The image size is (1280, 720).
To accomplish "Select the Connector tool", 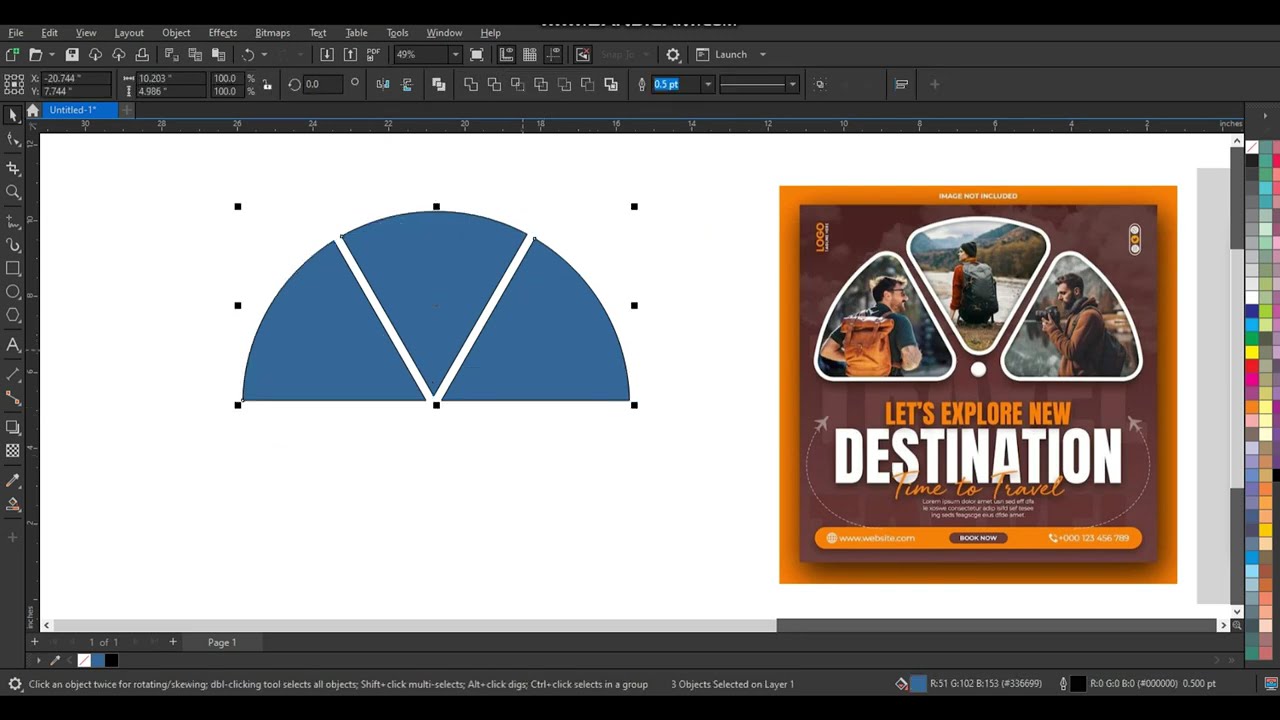I will 13,398.
